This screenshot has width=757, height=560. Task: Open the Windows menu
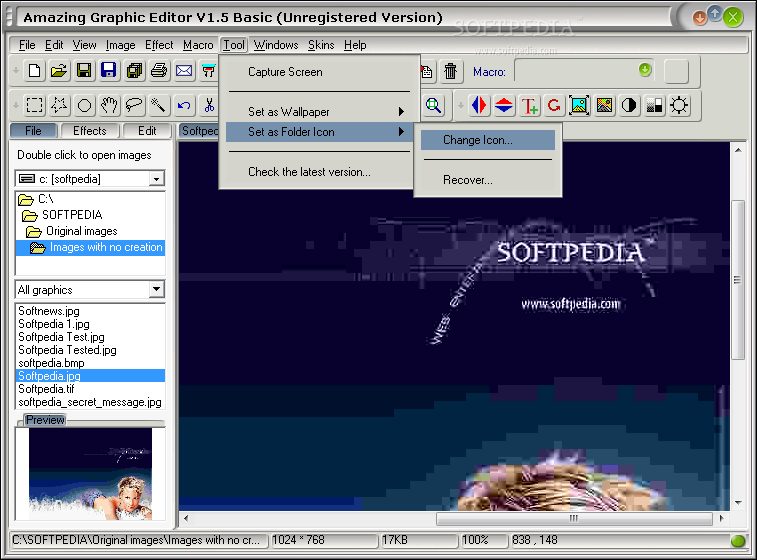pos(276,45)
